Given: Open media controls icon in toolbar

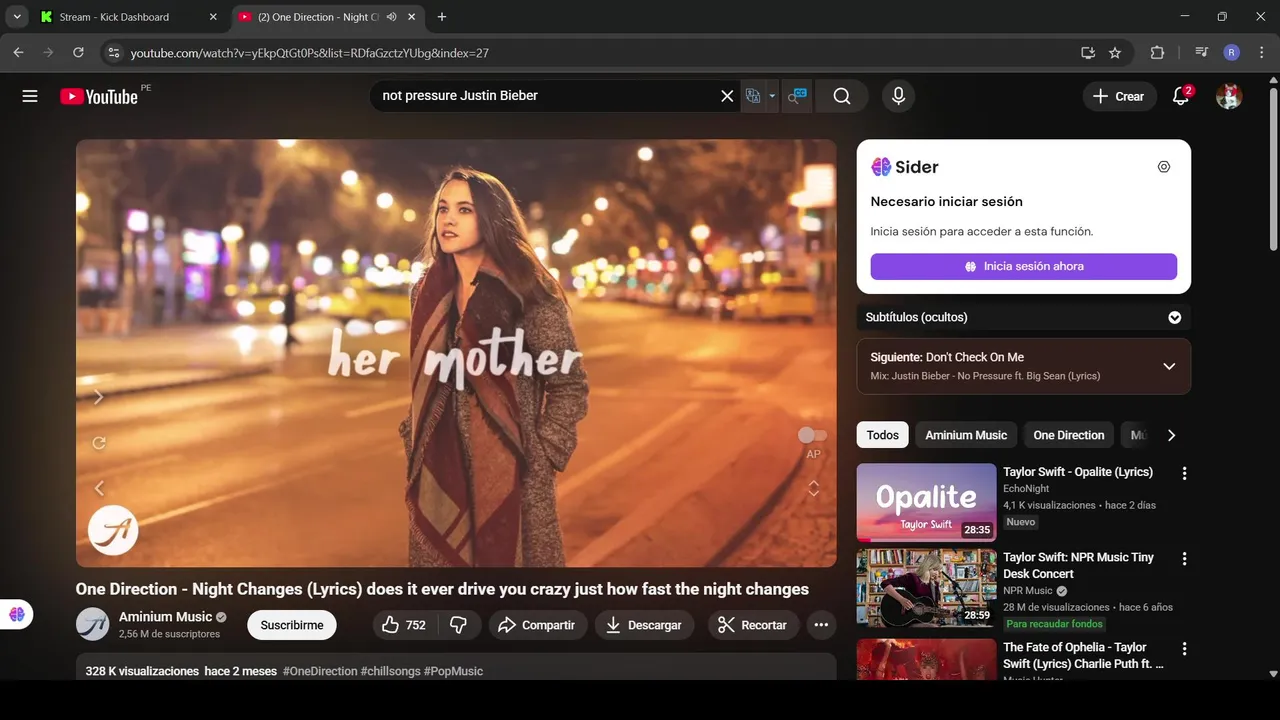Looking at the screenshot, I should point(1202,53).
